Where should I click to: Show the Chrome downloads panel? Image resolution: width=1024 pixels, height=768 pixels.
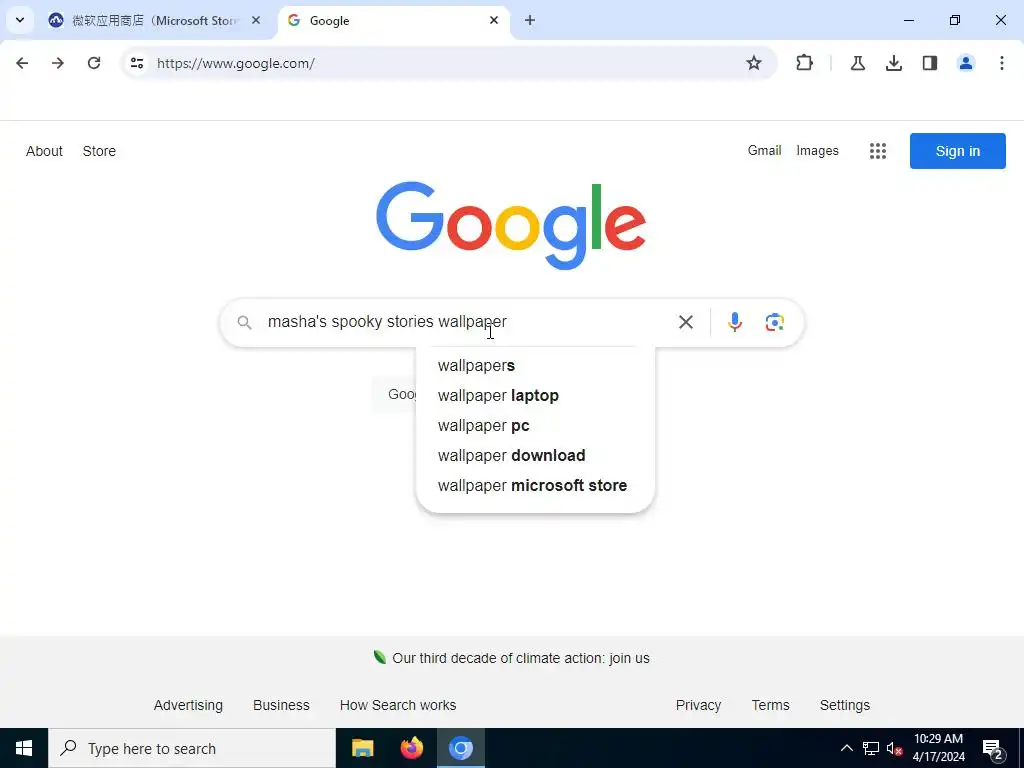893,63
